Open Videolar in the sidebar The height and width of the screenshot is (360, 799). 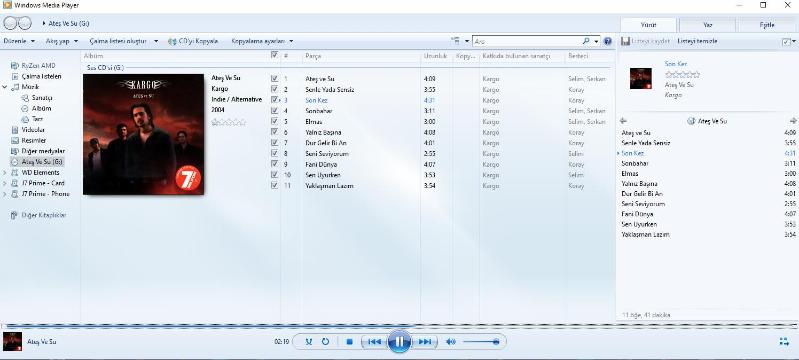[33, 130]
